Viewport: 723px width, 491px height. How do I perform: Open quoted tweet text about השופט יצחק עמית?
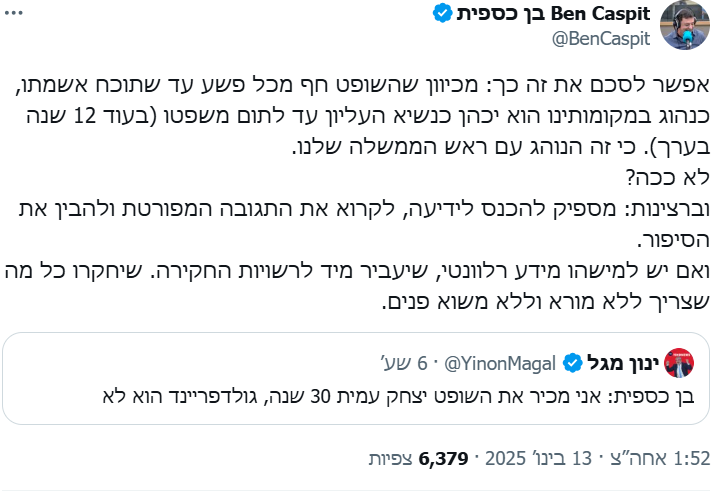[x=399, y=393]
